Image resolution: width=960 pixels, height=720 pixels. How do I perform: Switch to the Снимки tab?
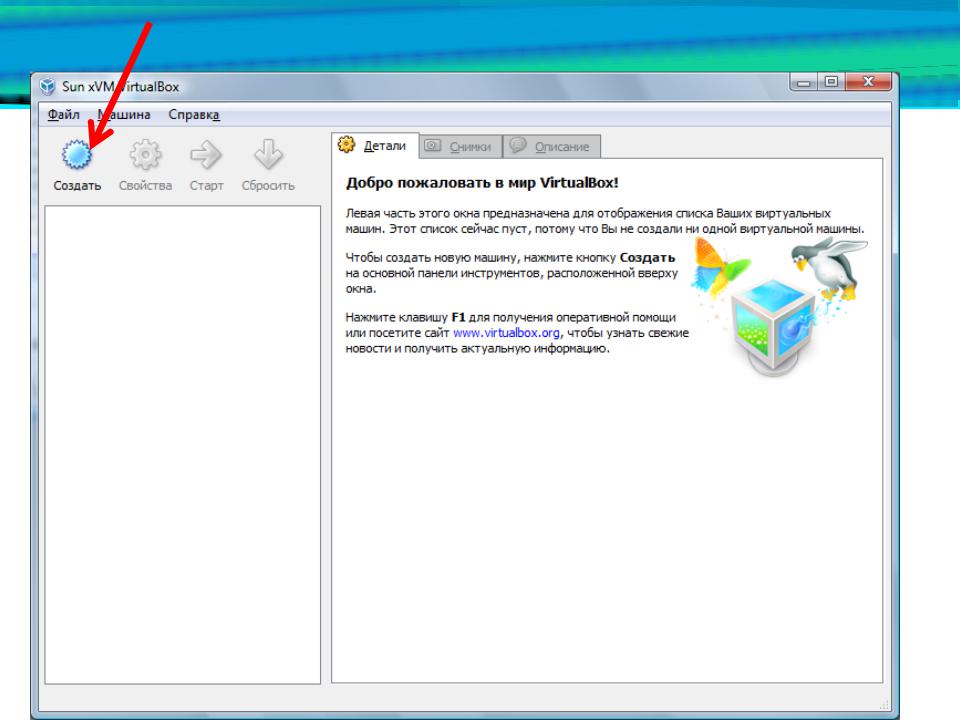point(460,146)
